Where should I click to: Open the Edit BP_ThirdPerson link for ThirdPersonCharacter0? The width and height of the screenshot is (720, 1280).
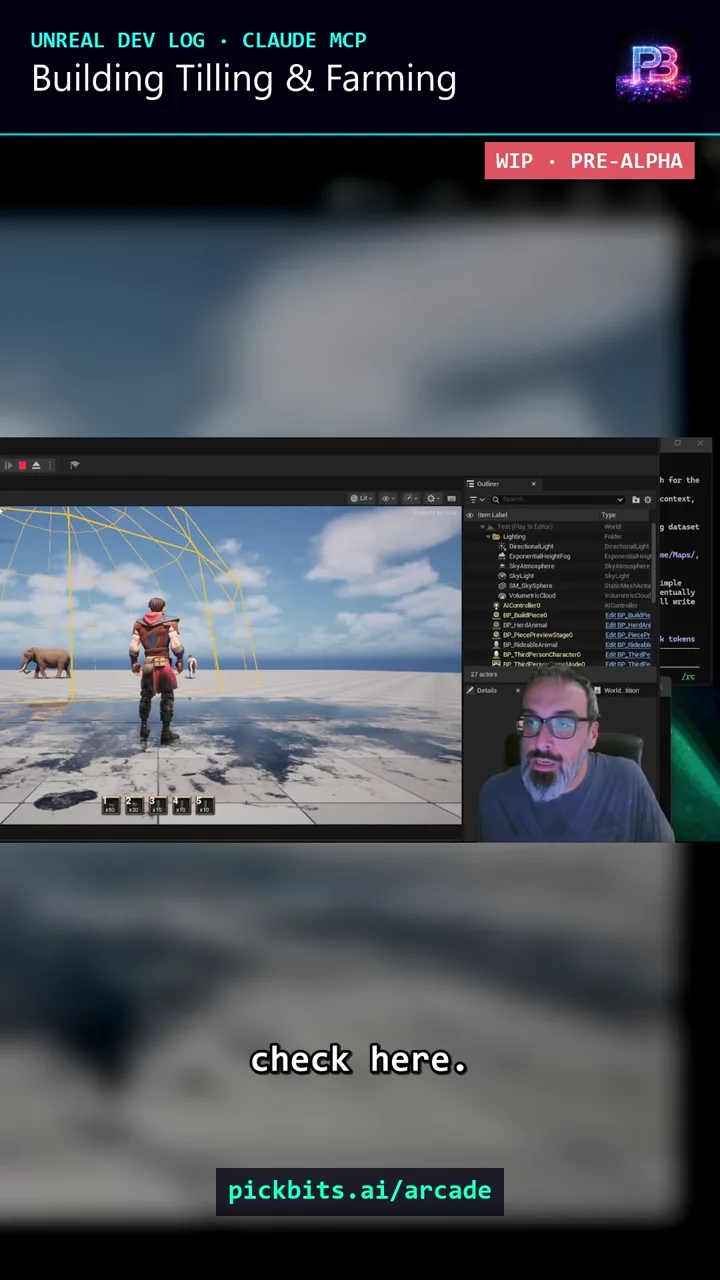[x=628, y=655]
